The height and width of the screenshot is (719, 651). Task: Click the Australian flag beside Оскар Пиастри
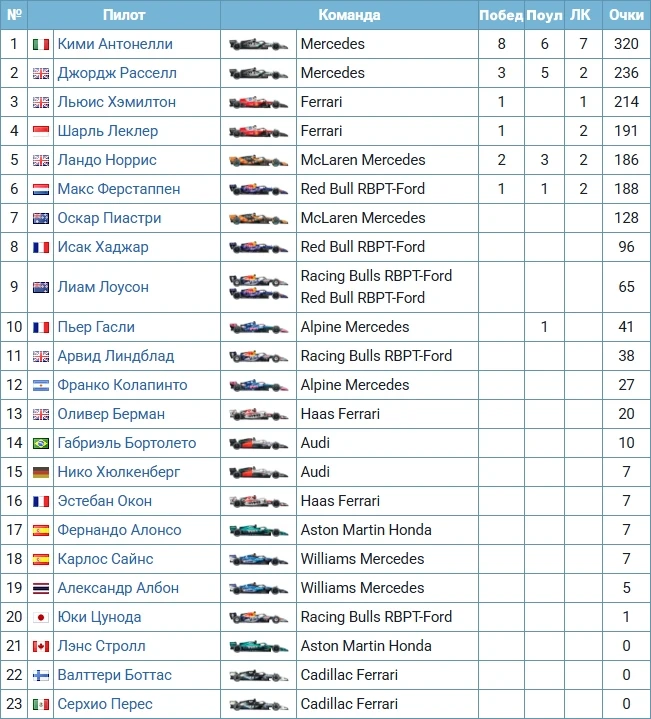pyautogui.click(x=41, y=218)
